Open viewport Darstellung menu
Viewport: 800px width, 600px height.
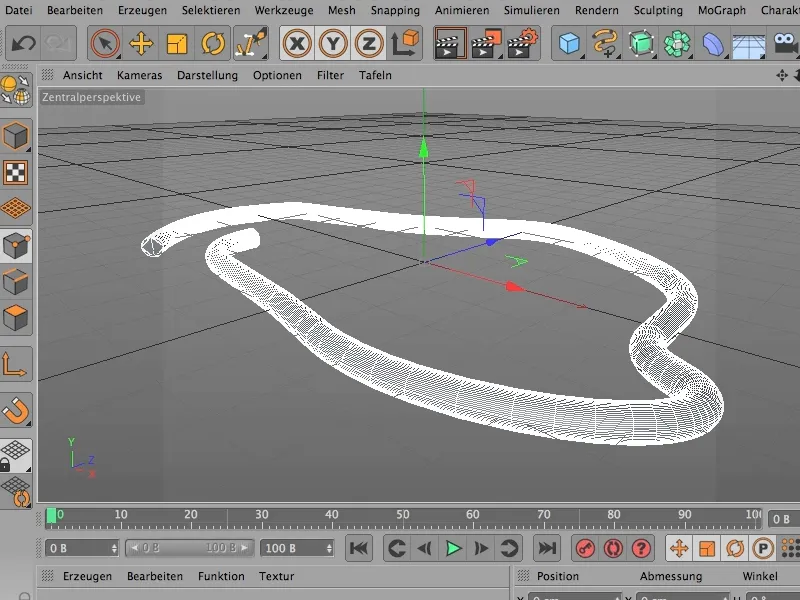point(207,76)
